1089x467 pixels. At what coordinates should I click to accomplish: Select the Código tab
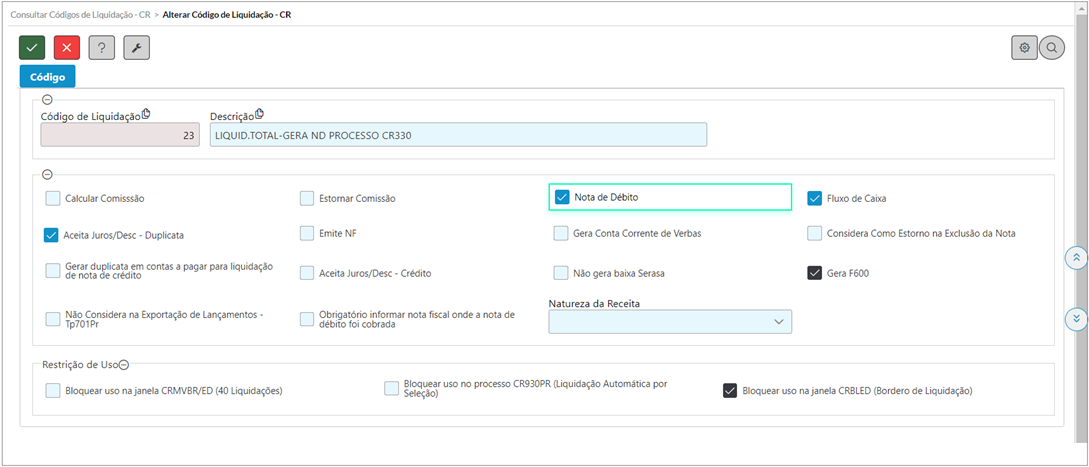pyautogui.click(x=47, y=76)
